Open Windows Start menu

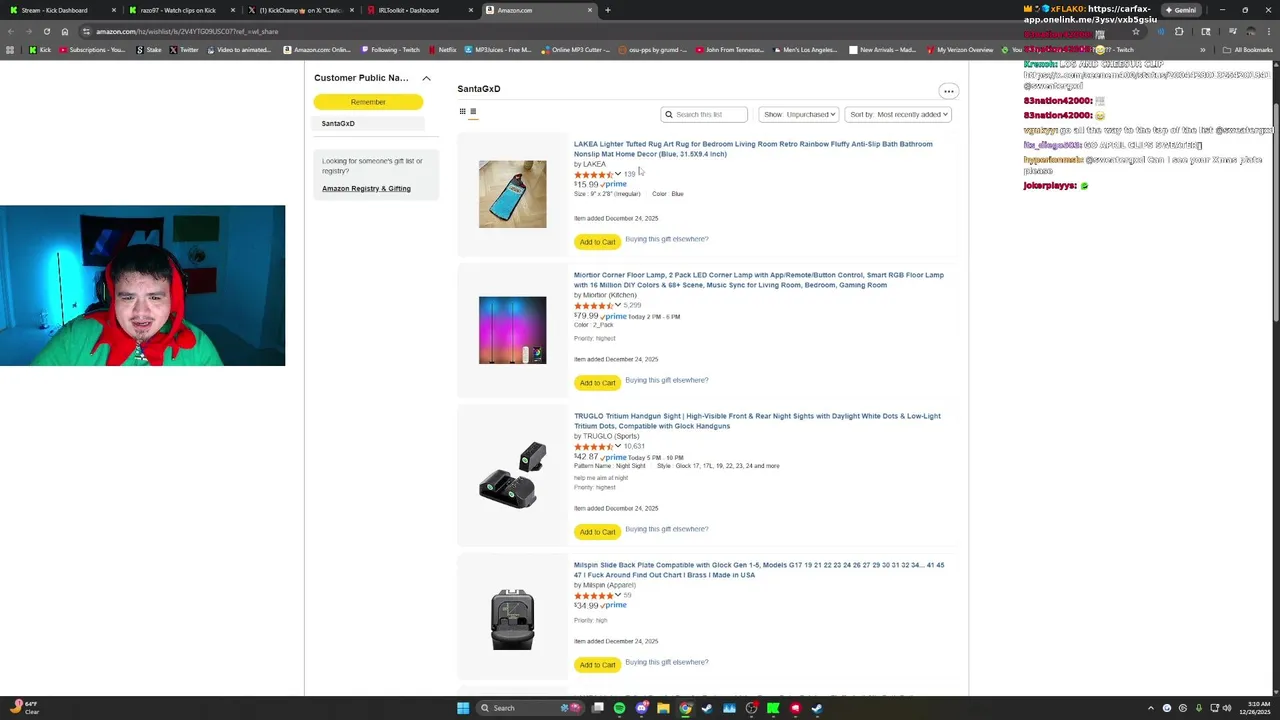pos(463,708)
